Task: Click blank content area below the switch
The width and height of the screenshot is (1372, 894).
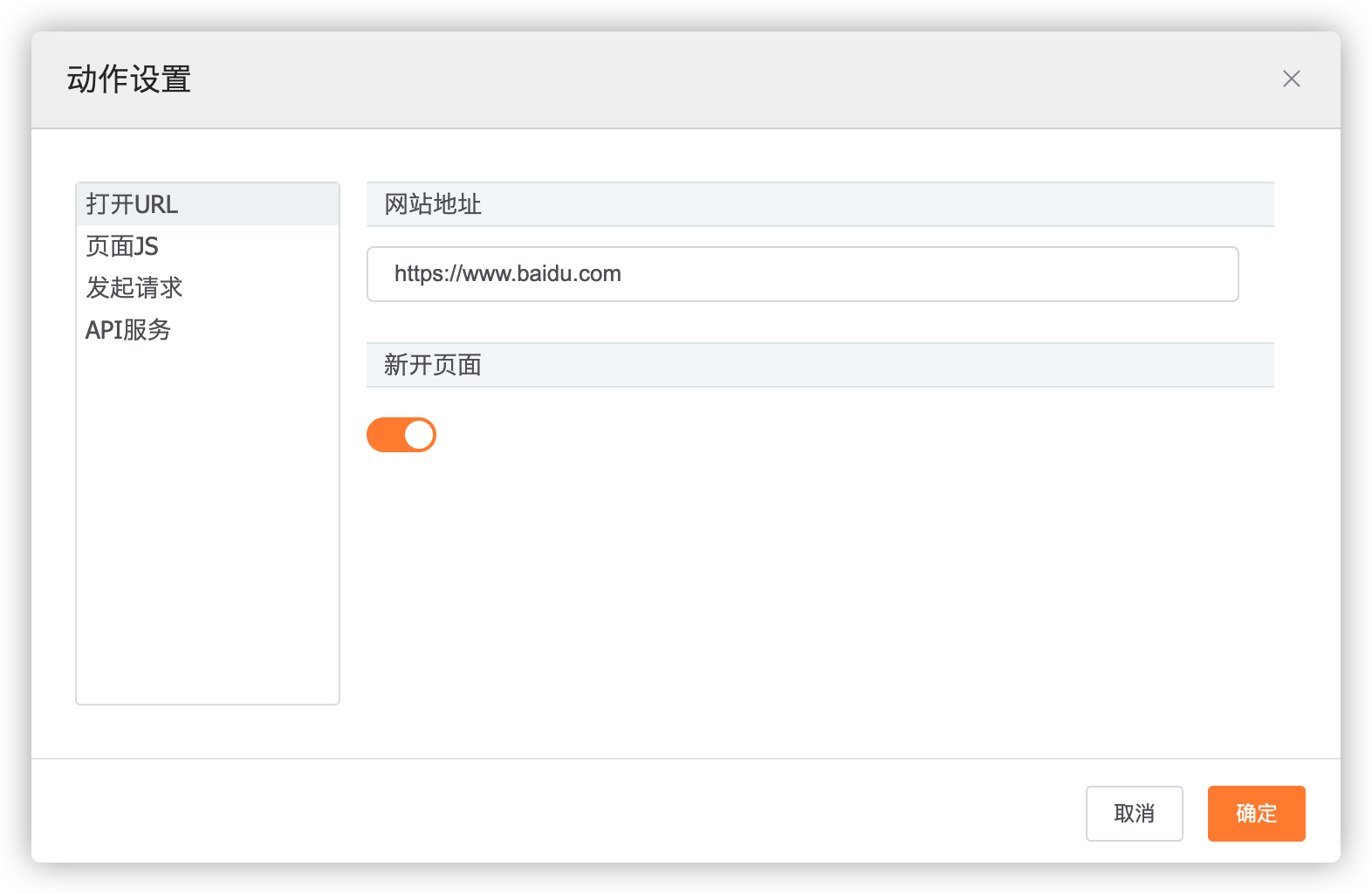Action: pyautogui.click(x=819, y=594)
